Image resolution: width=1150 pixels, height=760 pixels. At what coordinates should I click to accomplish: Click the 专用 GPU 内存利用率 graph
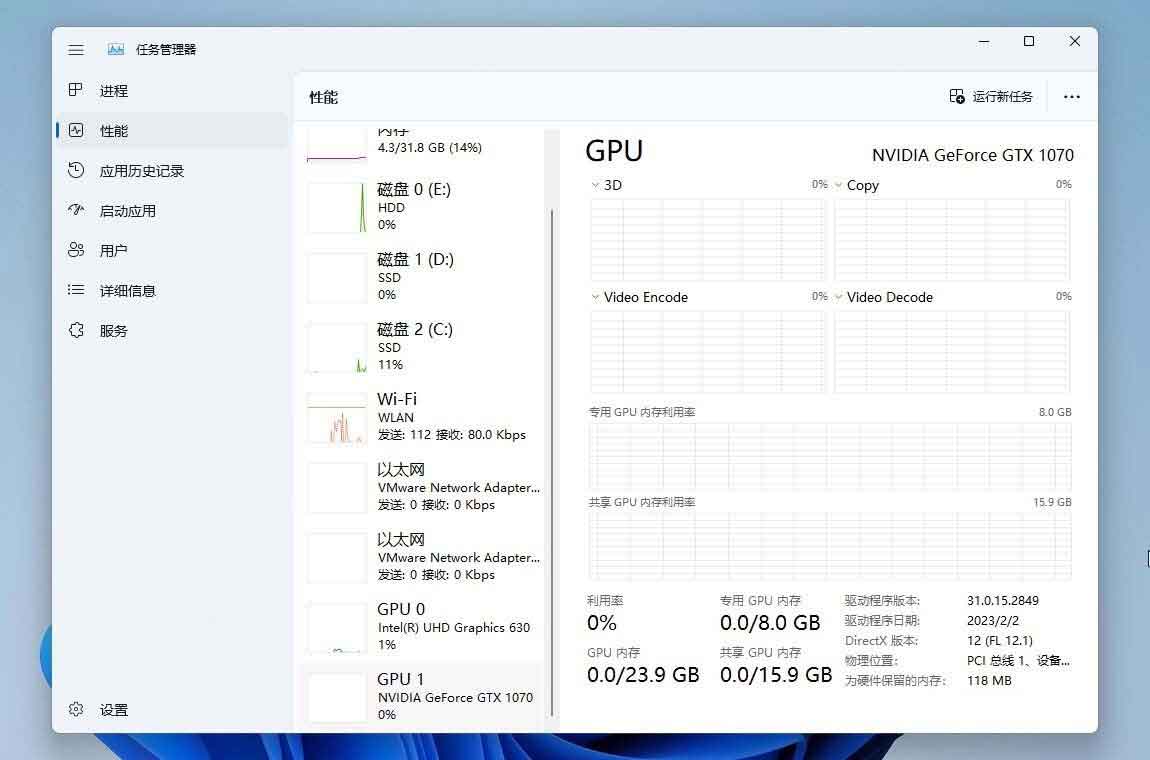tap(829, 456)
